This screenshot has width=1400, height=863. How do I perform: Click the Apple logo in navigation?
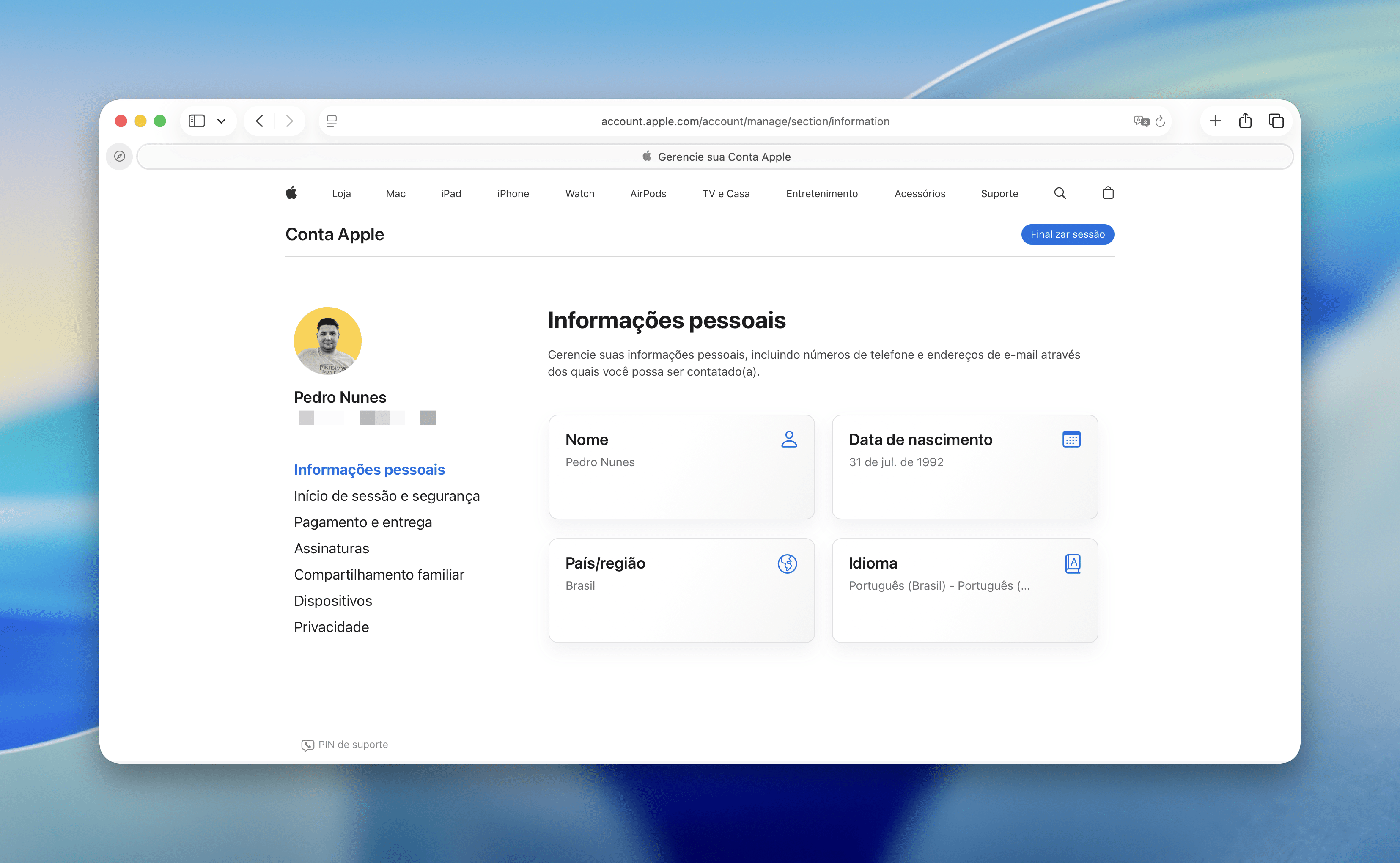click(291, 193)
